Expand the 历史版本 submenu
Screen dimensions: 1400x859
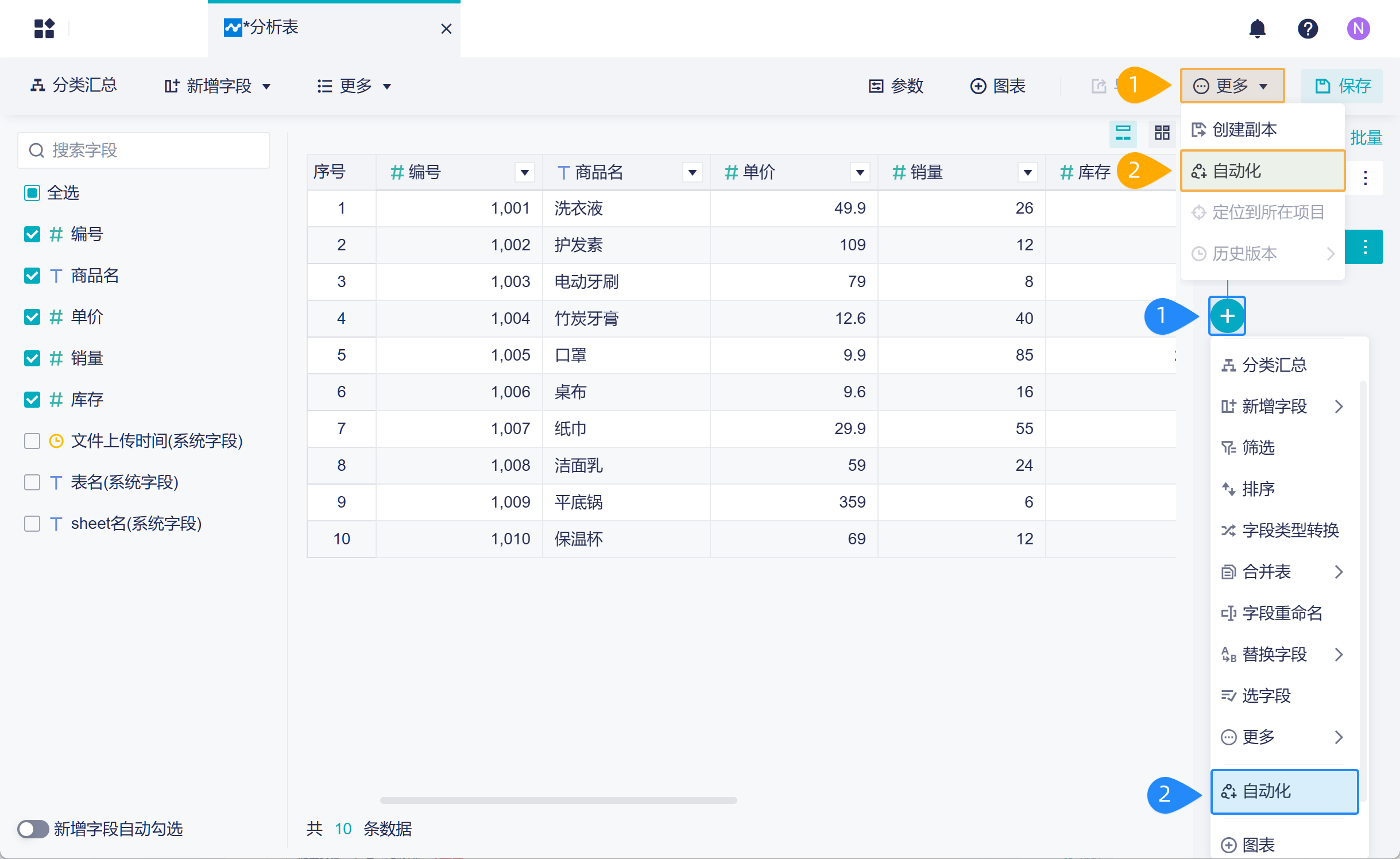[x=1262, y=253]
